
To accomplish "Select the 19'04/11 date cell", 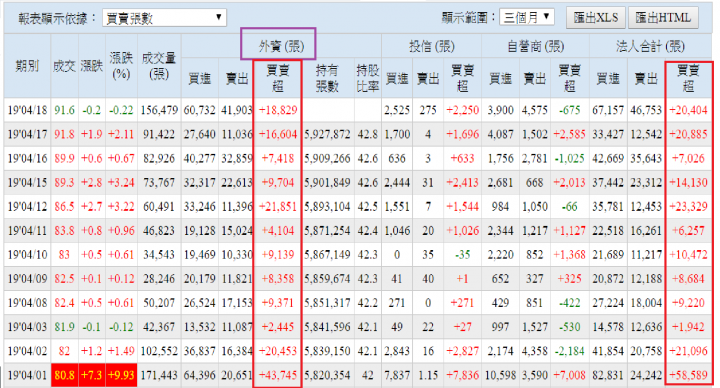I will tap(27, 231).
